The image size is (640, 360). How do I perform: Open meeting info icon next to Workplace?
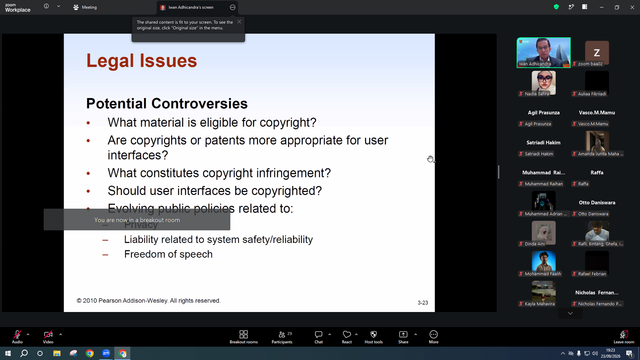(46, 7)
